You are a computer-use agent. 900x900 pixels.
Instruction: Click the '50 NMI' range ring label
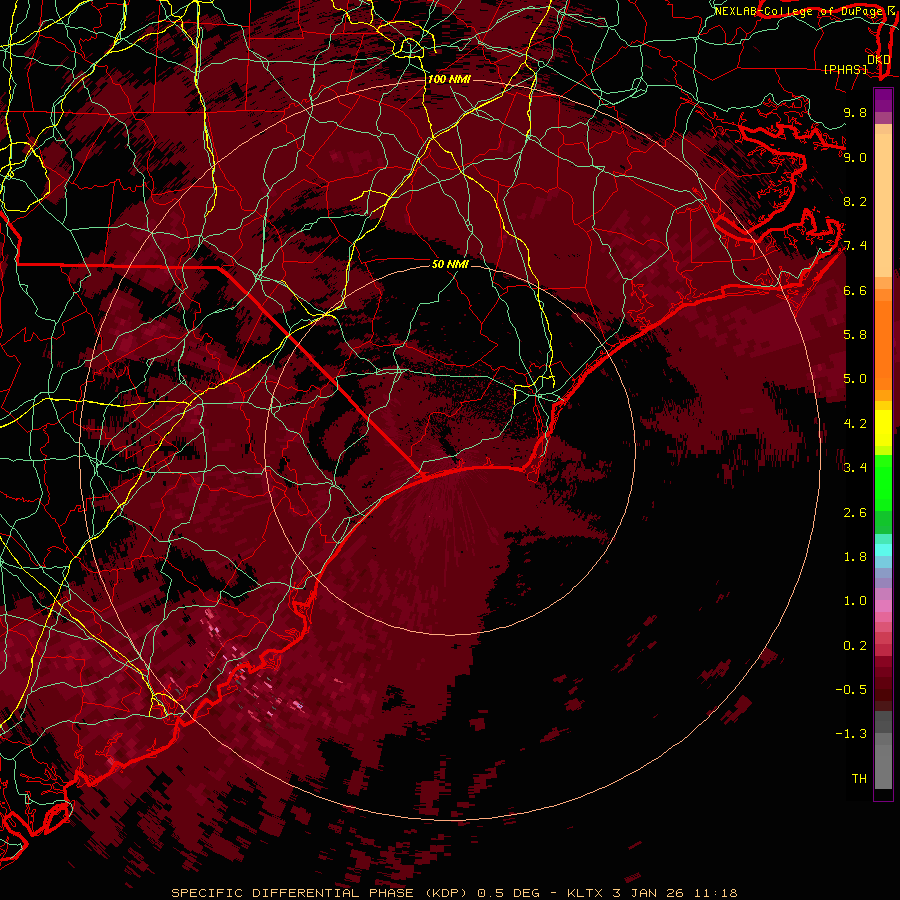coord(450,264)
